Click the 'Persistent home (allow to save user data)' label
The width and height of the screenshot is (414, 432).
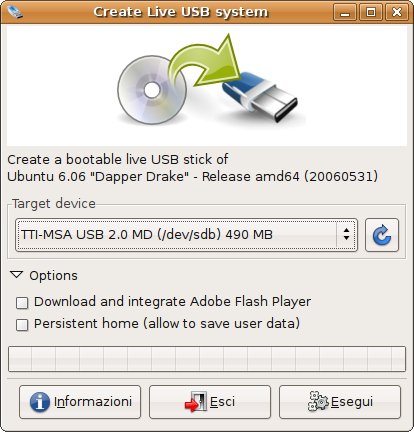click(167, 324)
